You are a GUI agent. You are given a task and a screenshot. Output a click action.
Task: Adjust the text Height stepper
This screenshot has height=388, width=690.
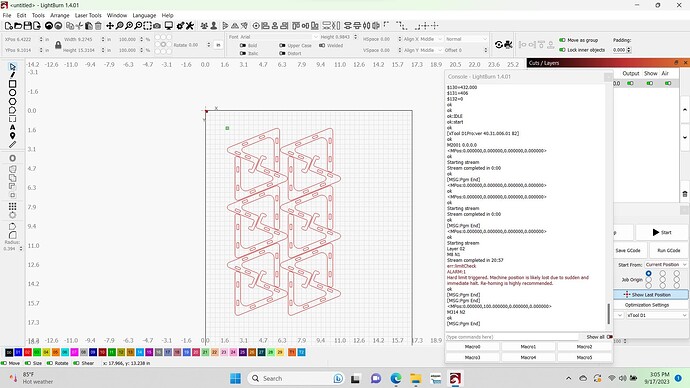tap(356, 37)
